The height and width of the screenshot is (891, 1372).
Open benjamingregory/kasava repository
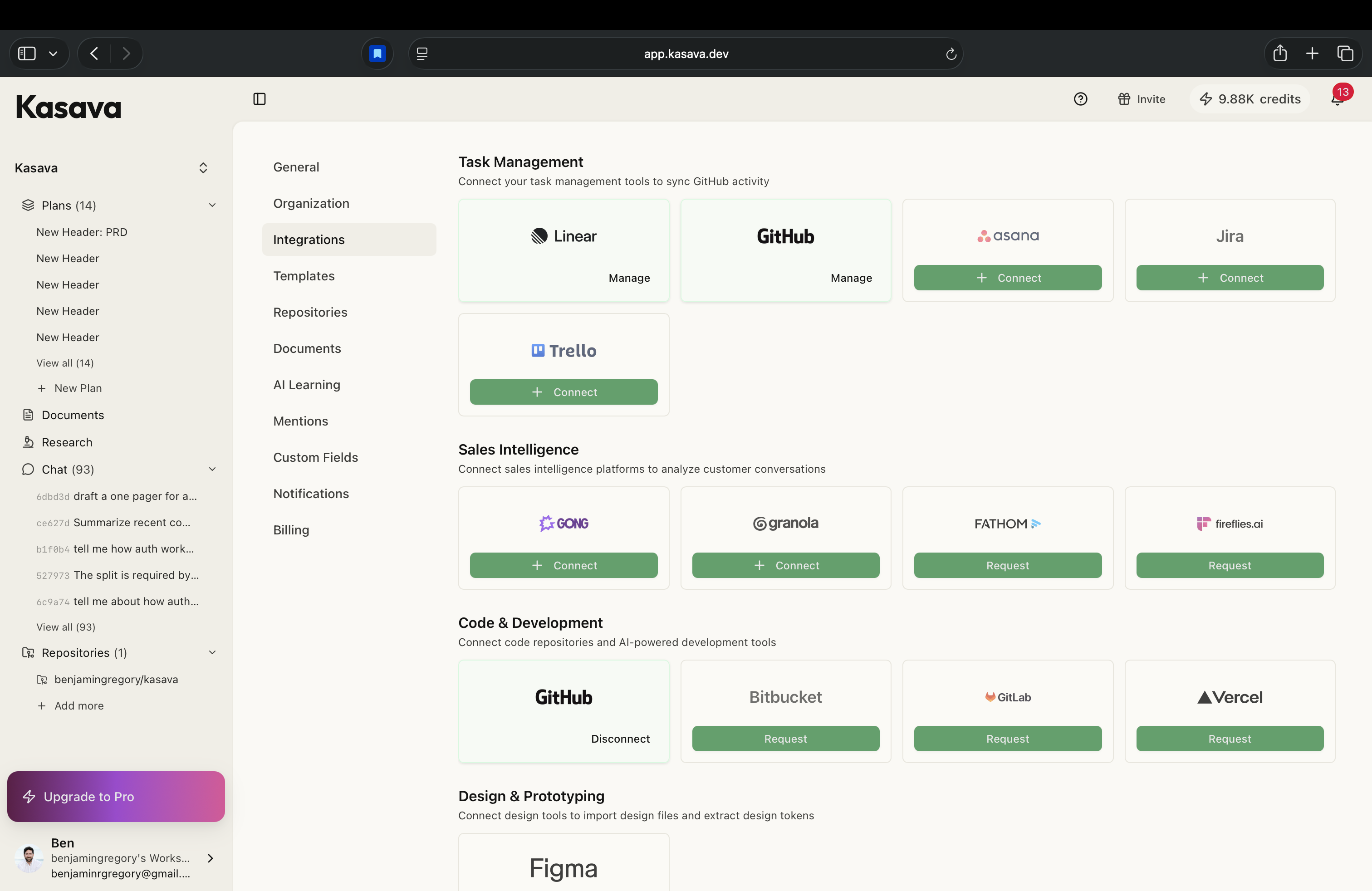107,680
